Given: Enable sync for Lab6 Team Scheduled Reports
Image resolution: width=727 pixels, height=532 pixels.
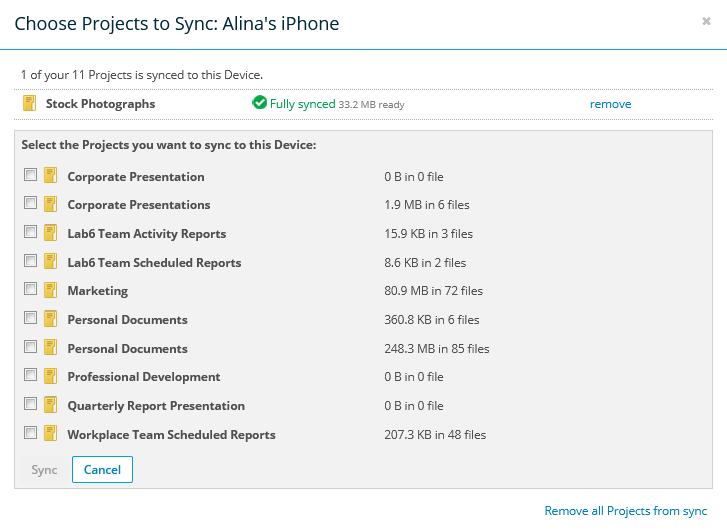Looking at the screenshot, I should 31,261.
